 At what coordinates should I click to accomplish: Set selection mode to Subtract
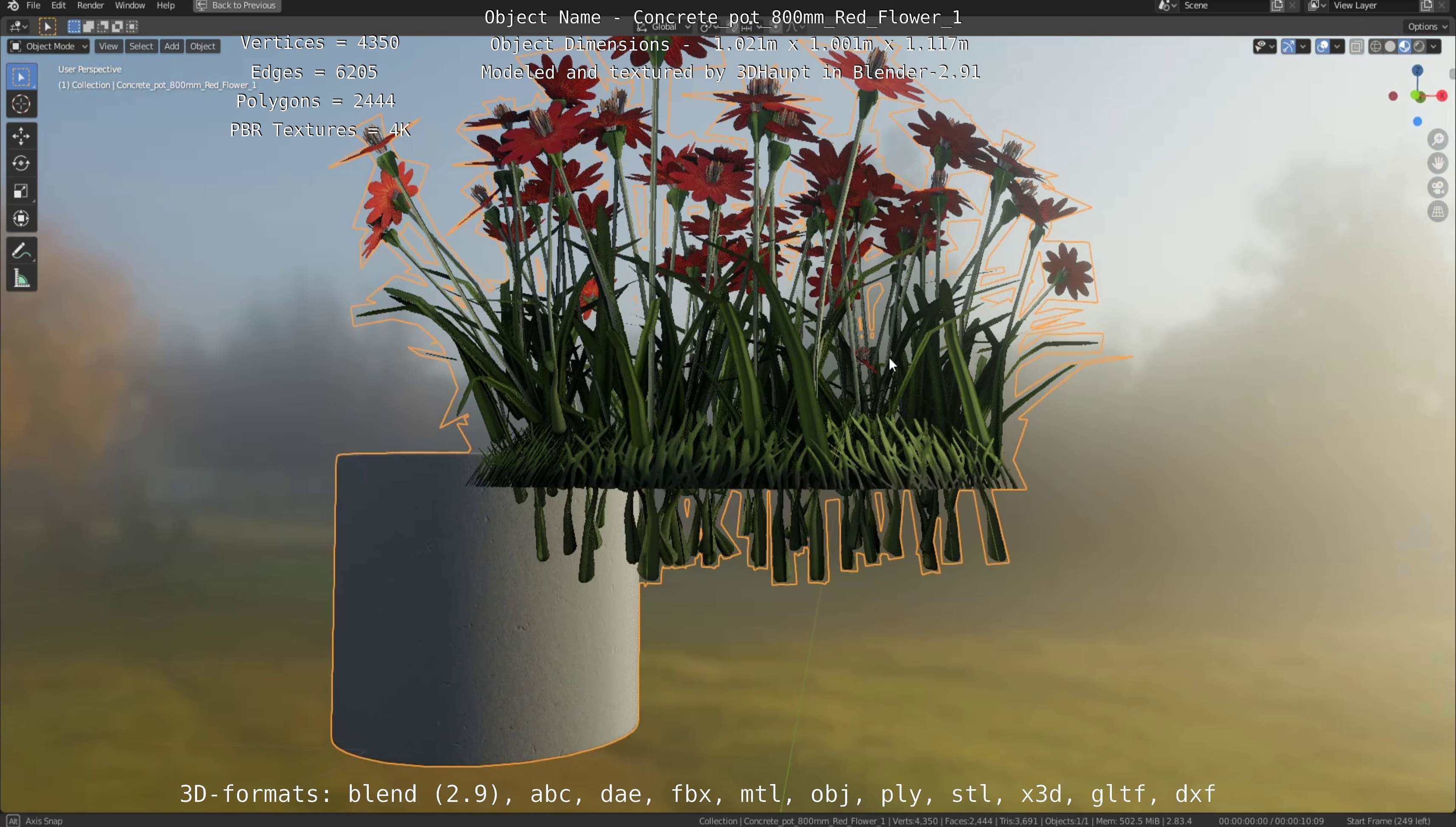103,26
